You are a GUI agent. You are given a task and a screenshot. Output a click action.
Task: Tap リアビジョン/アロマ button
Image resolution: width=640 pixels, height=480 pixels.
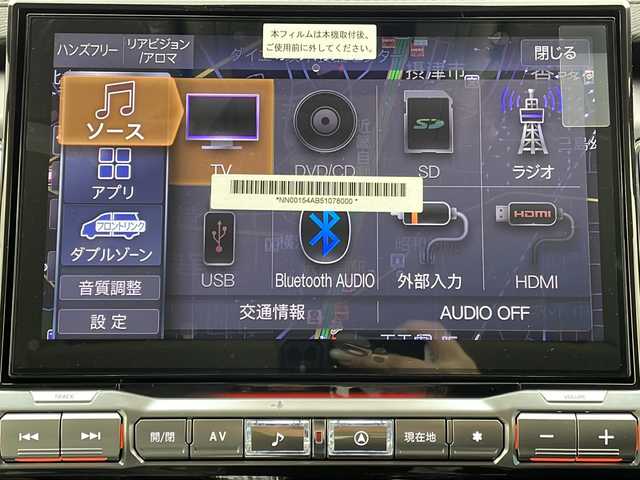(x=158, y=51)
